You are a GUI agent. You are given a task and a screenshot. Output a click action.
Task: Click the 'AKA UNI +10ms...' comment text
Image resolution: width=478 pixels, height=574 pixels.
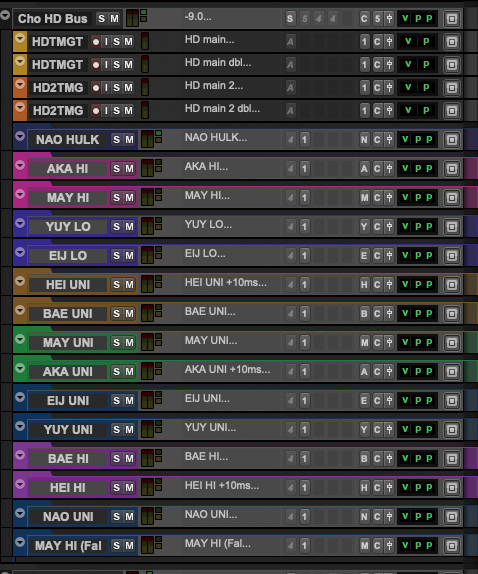(x=228, y=369)
